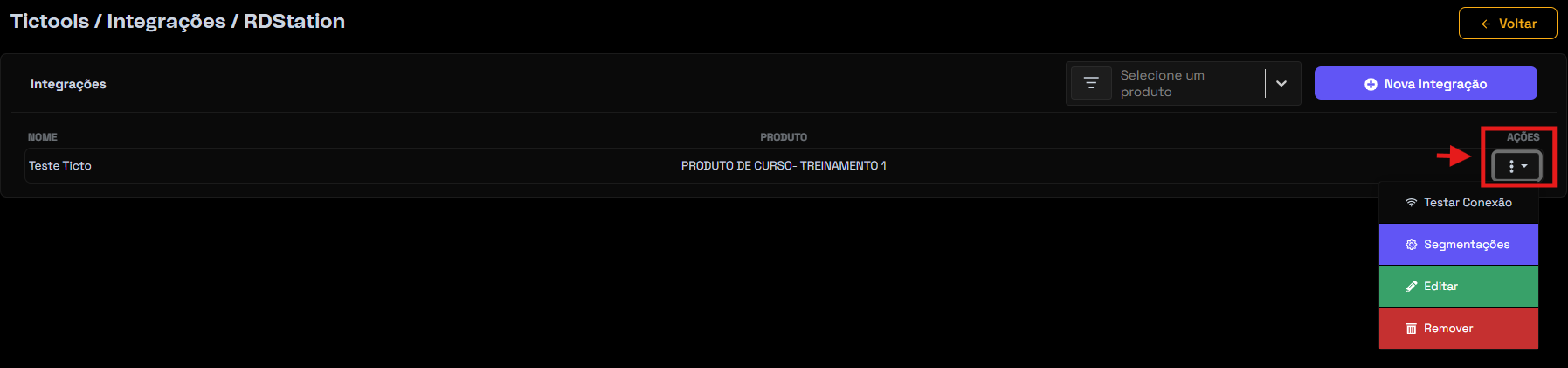
Task: Click the AÇÕES column header
Action: pos(1523,137)
